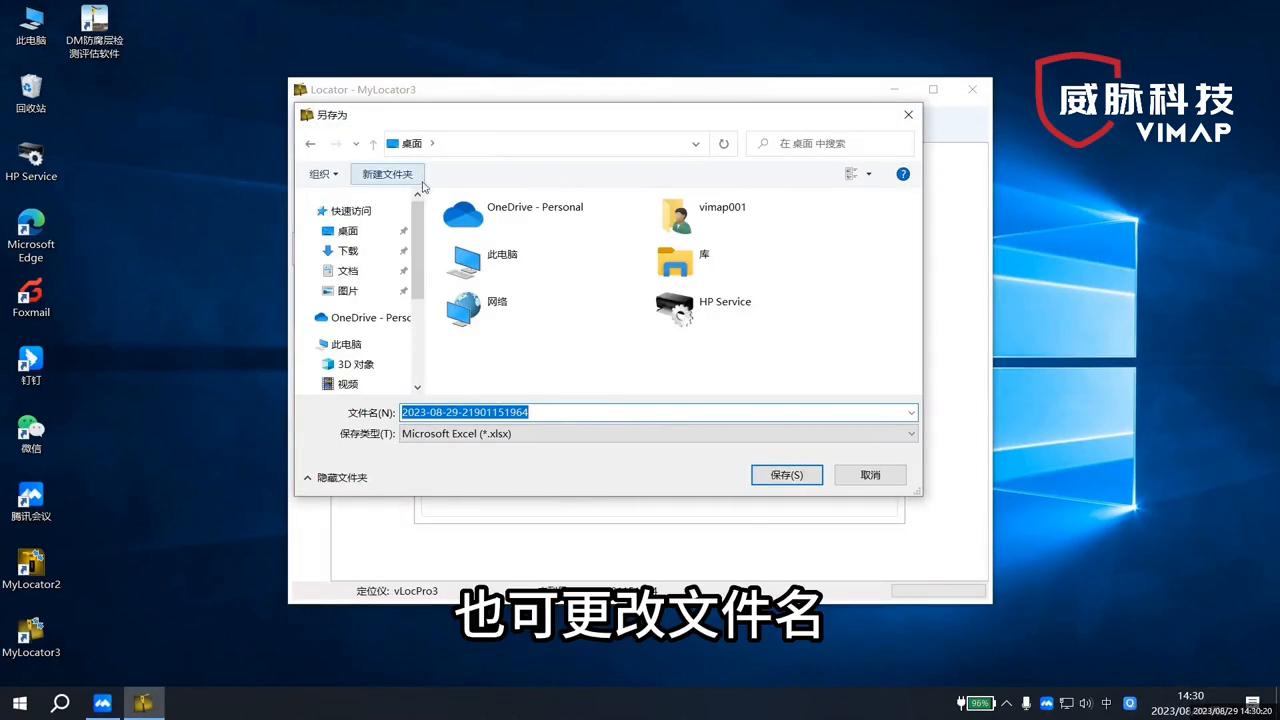Select 3D 对象 in the navigation tree

click(x=355, y=364)
